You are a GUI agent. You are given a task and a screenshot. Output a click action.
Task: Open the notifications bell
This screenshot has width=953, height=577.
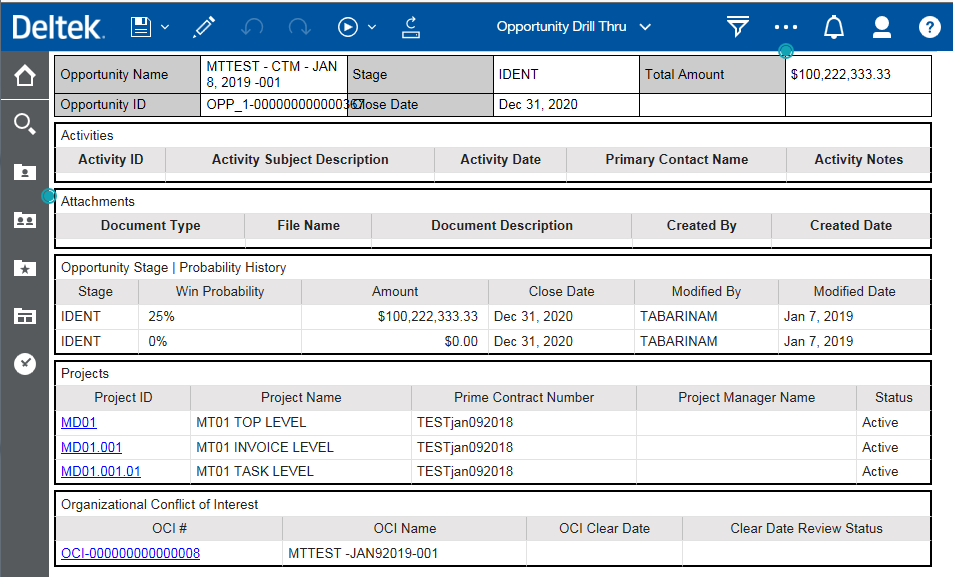click(x=834, y=27)
